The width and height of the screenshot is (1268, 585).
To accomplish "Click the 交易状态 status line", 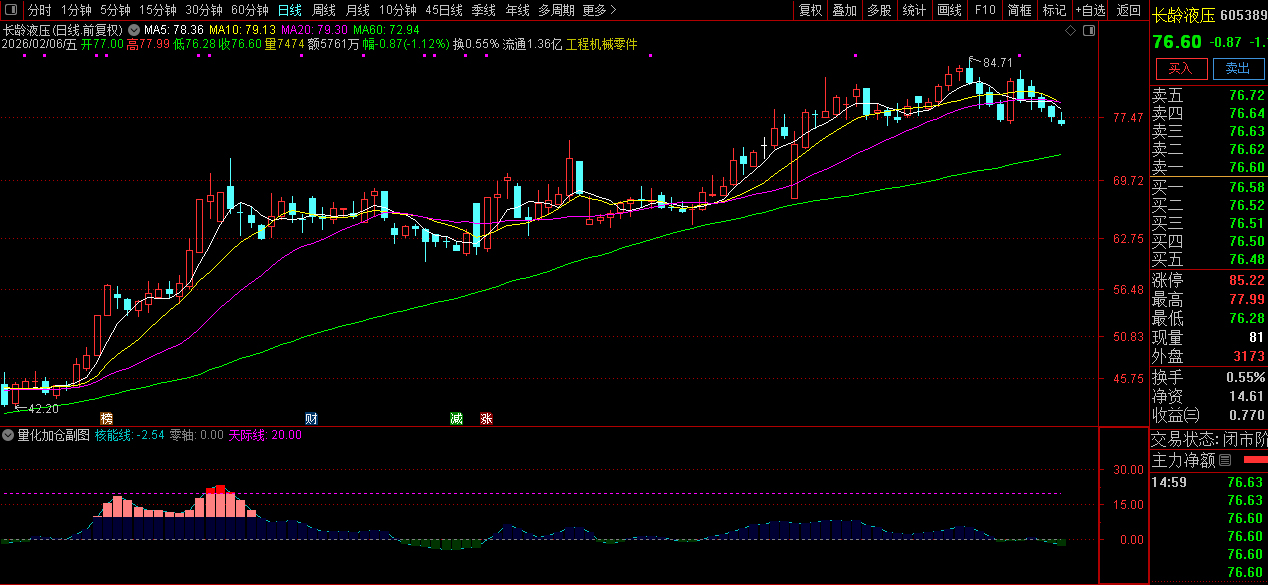I will point(1209,439).
